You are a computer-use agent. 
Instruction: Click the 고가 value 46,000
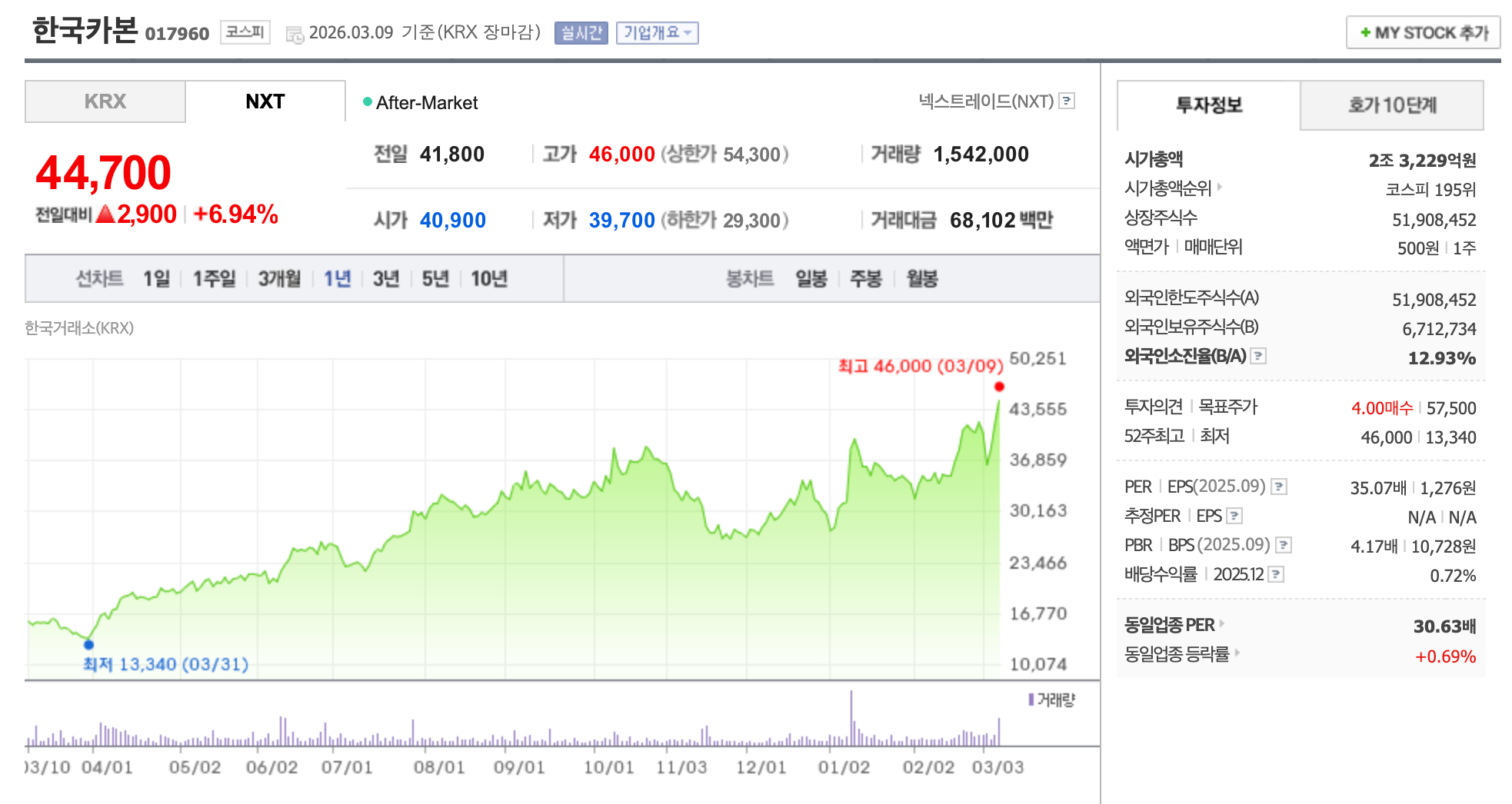pyautogui.click(x=622, y=154)
